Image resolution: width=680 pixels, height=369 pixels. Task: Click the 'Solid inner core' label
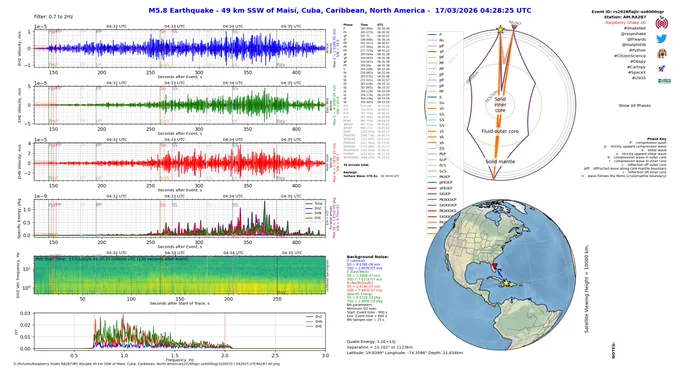(x=500, y=104)
